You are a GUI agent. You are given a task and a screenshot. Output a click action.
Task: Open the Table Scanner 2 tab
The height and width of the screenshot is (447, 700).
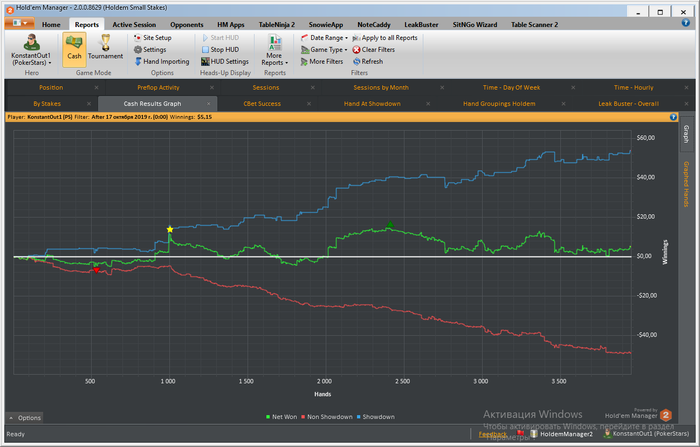pos(534,25)
